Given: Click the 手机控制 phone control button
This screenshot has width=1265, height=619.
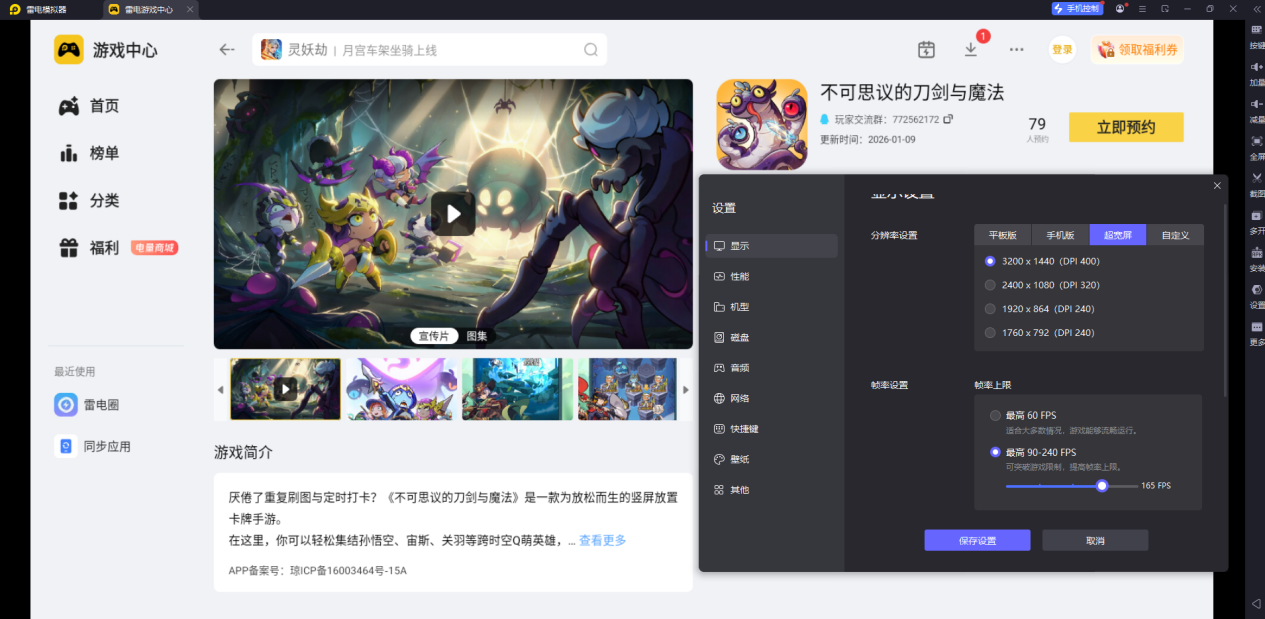Looking at the screenshot, I should point(1077,8).
